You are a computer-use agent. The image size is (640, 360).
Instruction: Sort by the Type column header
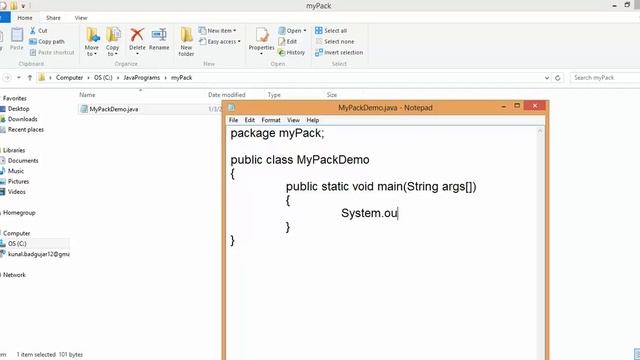[274, 95]
